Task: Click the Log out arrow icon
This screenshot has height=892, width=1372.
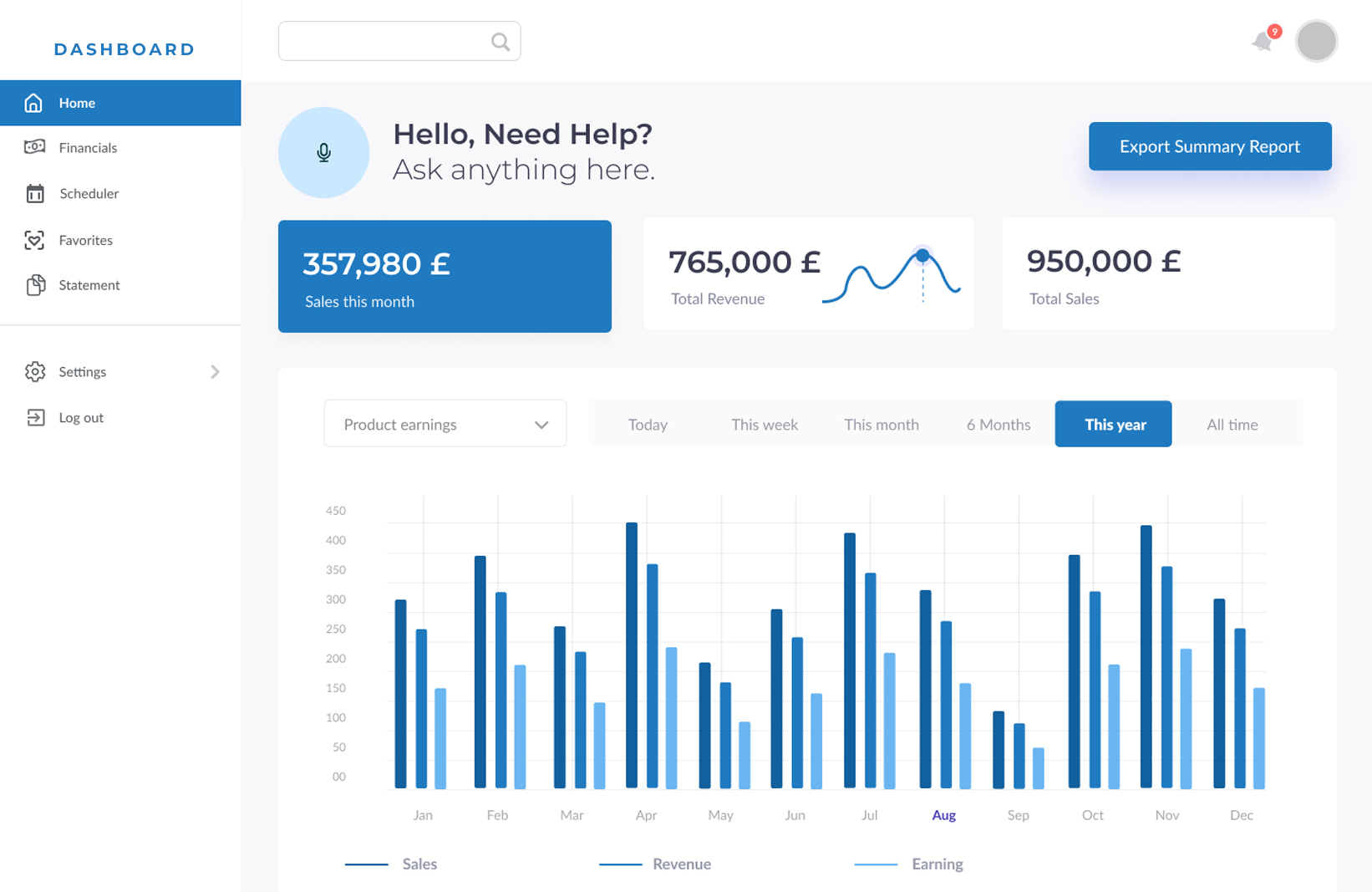Action: click(35, 417)
